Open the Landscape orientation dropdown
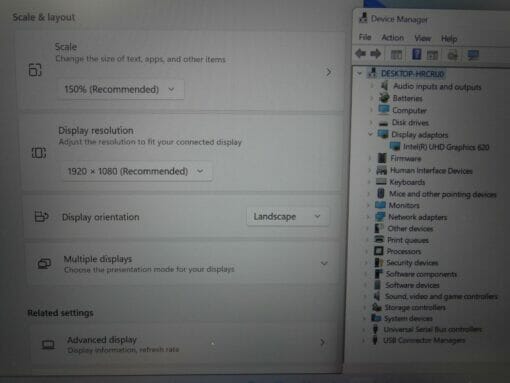The width and height of the screenshot is (510, 383). tap(287, 216)
